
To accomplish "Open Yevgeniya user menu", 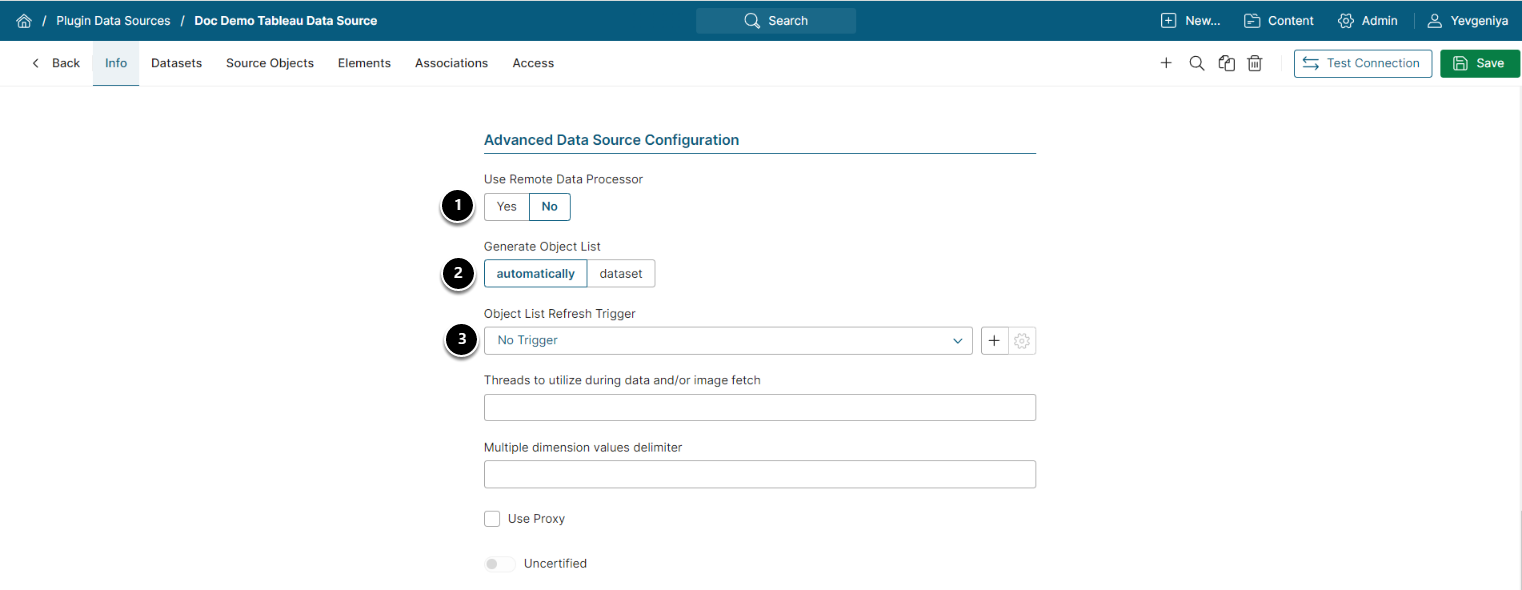I will [x=1467, y=21].
